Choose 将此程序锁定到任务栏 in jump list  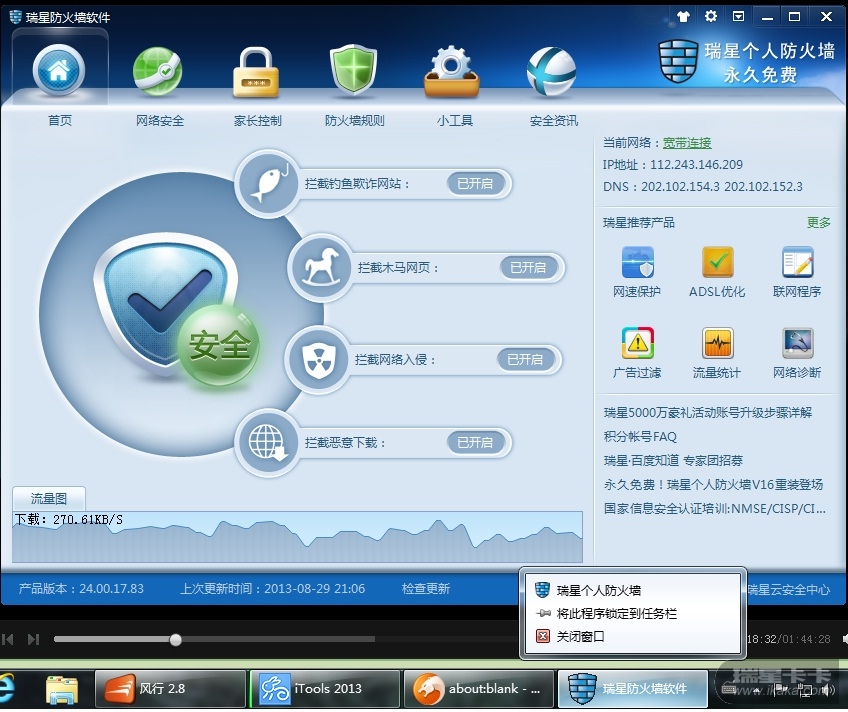[632, 613]
